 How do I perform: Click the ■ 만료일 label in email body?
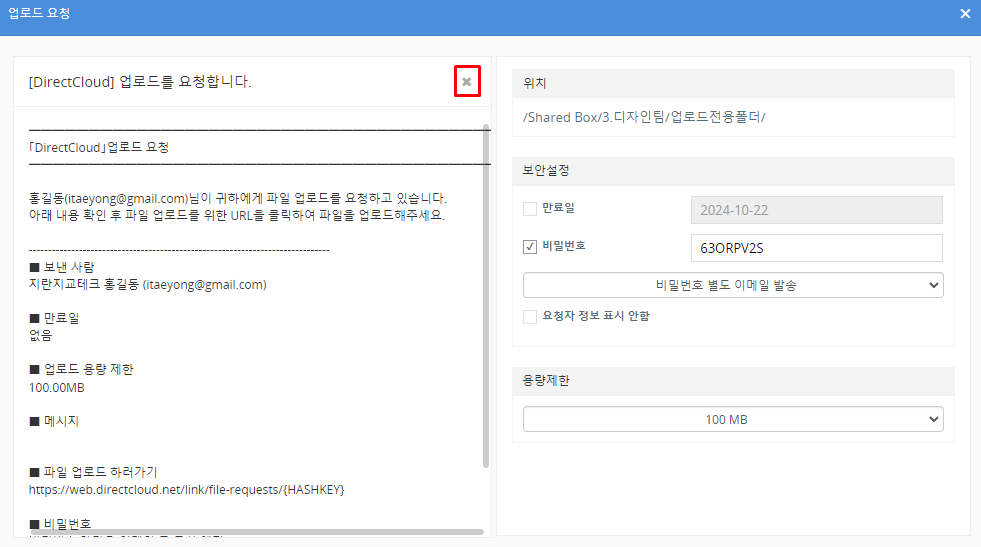point(54,318)
